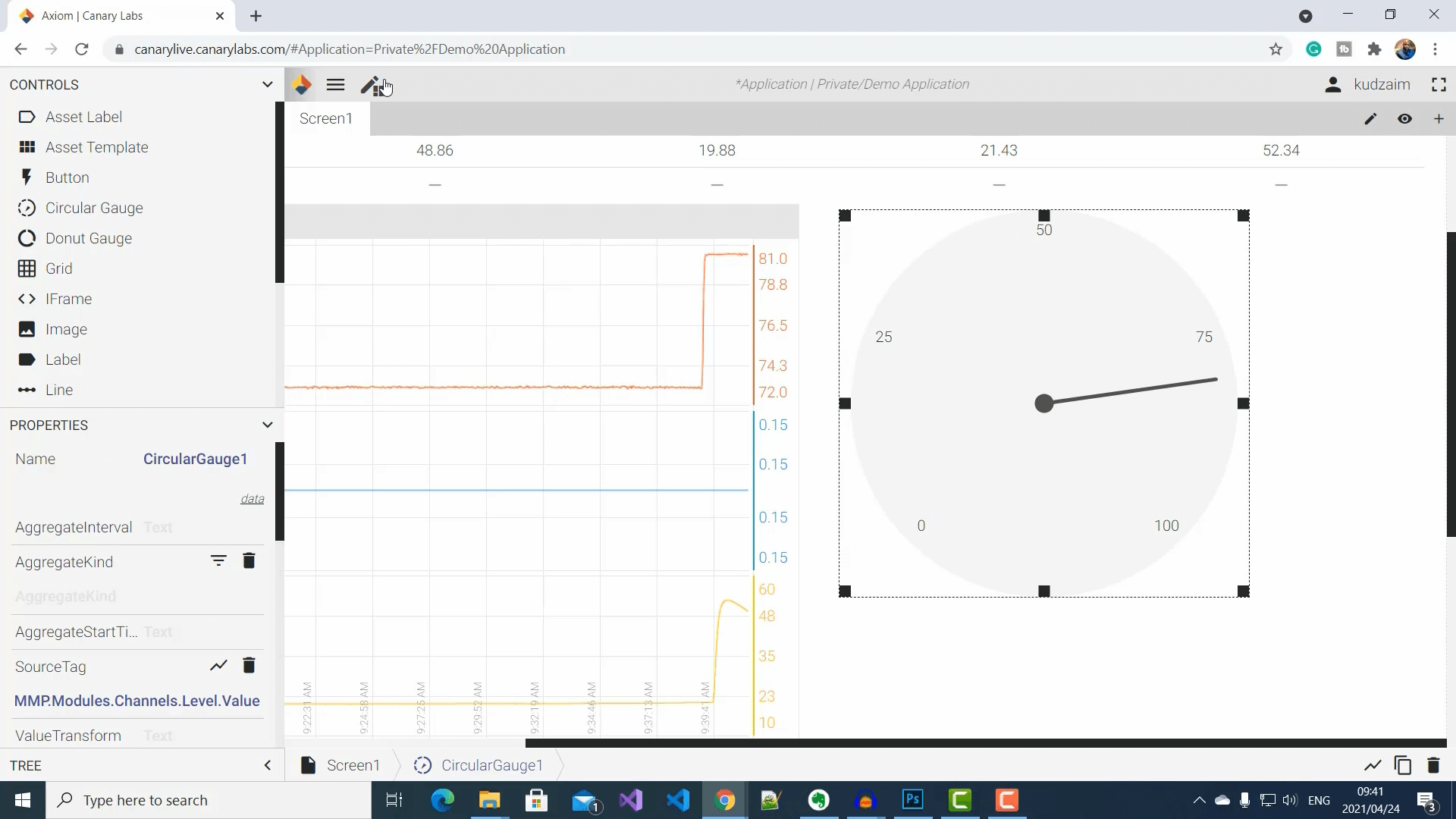This screenshot has height=819, width=1456.
Task: Click the Canary Labs logo icon
Action: (x=302, y=85)
